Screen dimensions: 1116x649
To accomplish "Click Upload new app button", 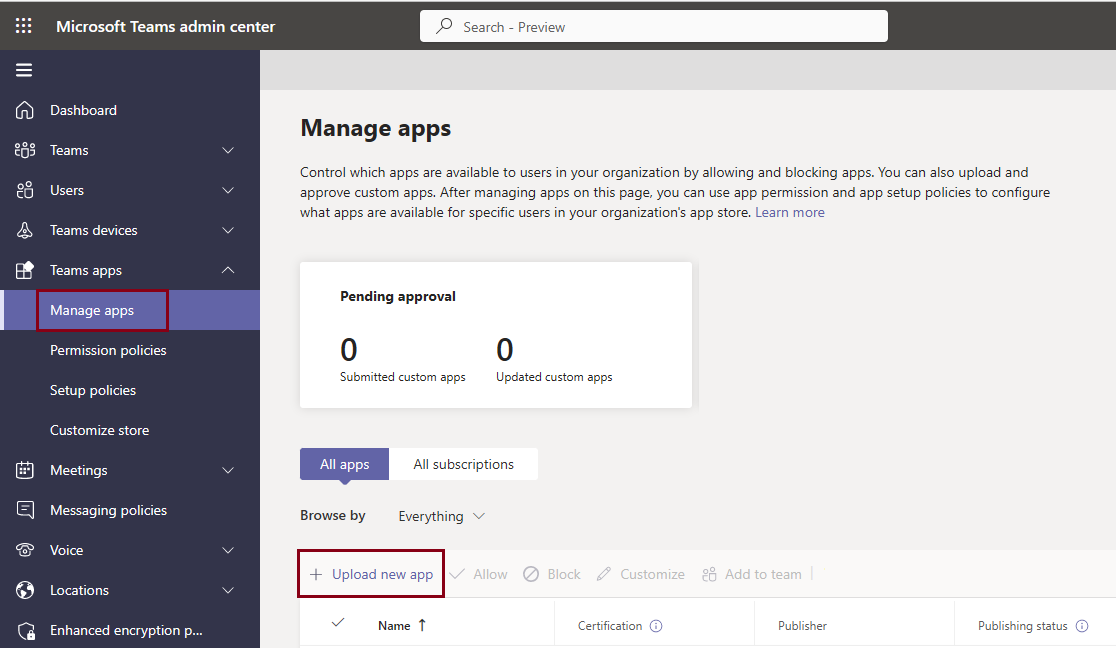I will click(371, 574).
